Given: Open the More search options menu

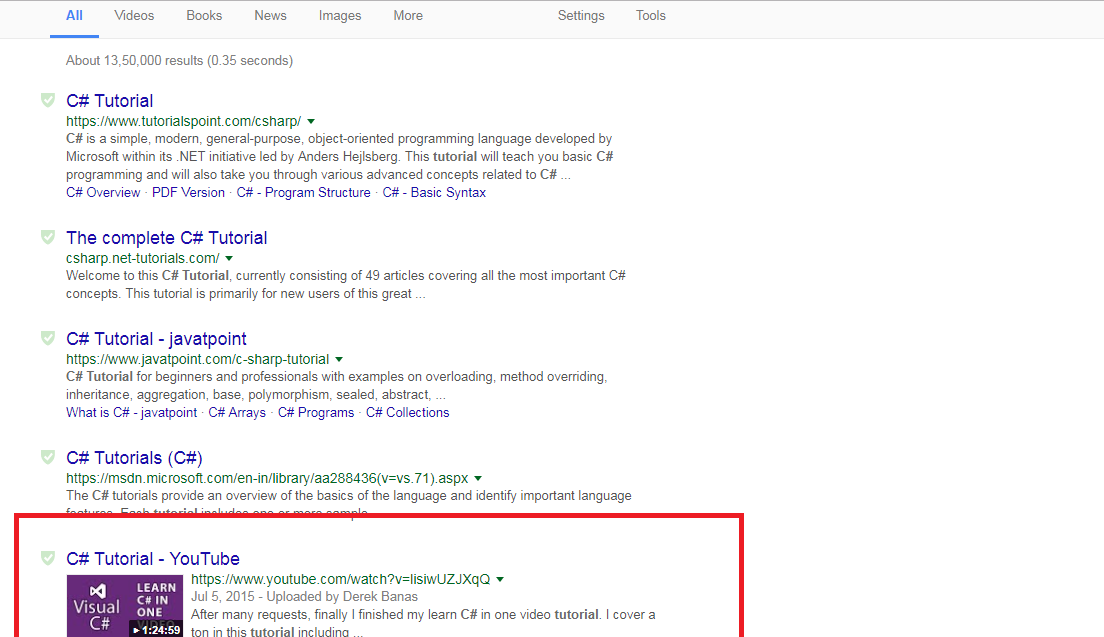Looking at the screenshot, I should tap(408, 15).
